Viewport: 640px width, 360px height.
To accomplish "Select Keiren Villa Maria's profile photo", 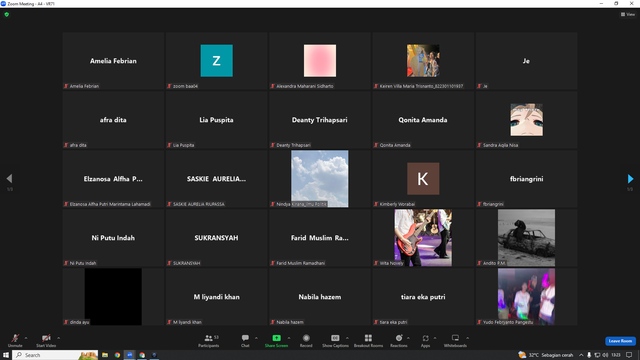I will pos(423,61).
